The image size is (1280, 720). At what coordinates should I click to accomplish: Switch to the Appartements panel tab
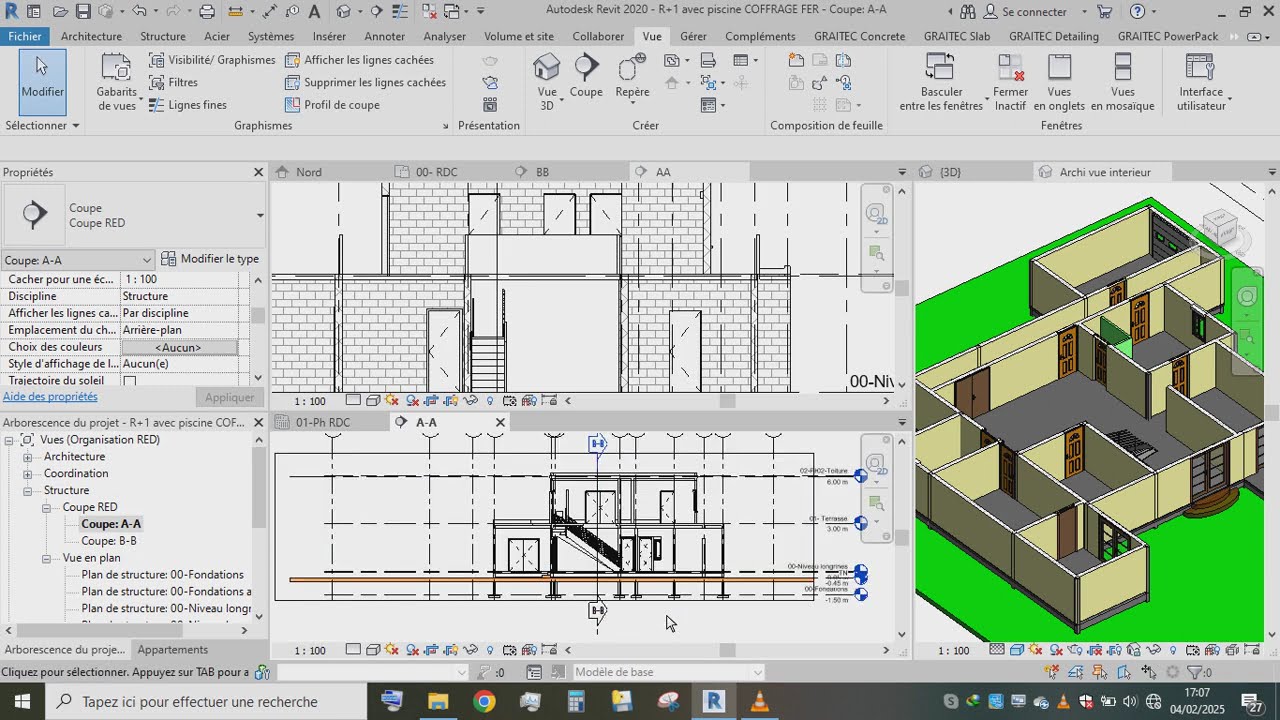[173, 649]
